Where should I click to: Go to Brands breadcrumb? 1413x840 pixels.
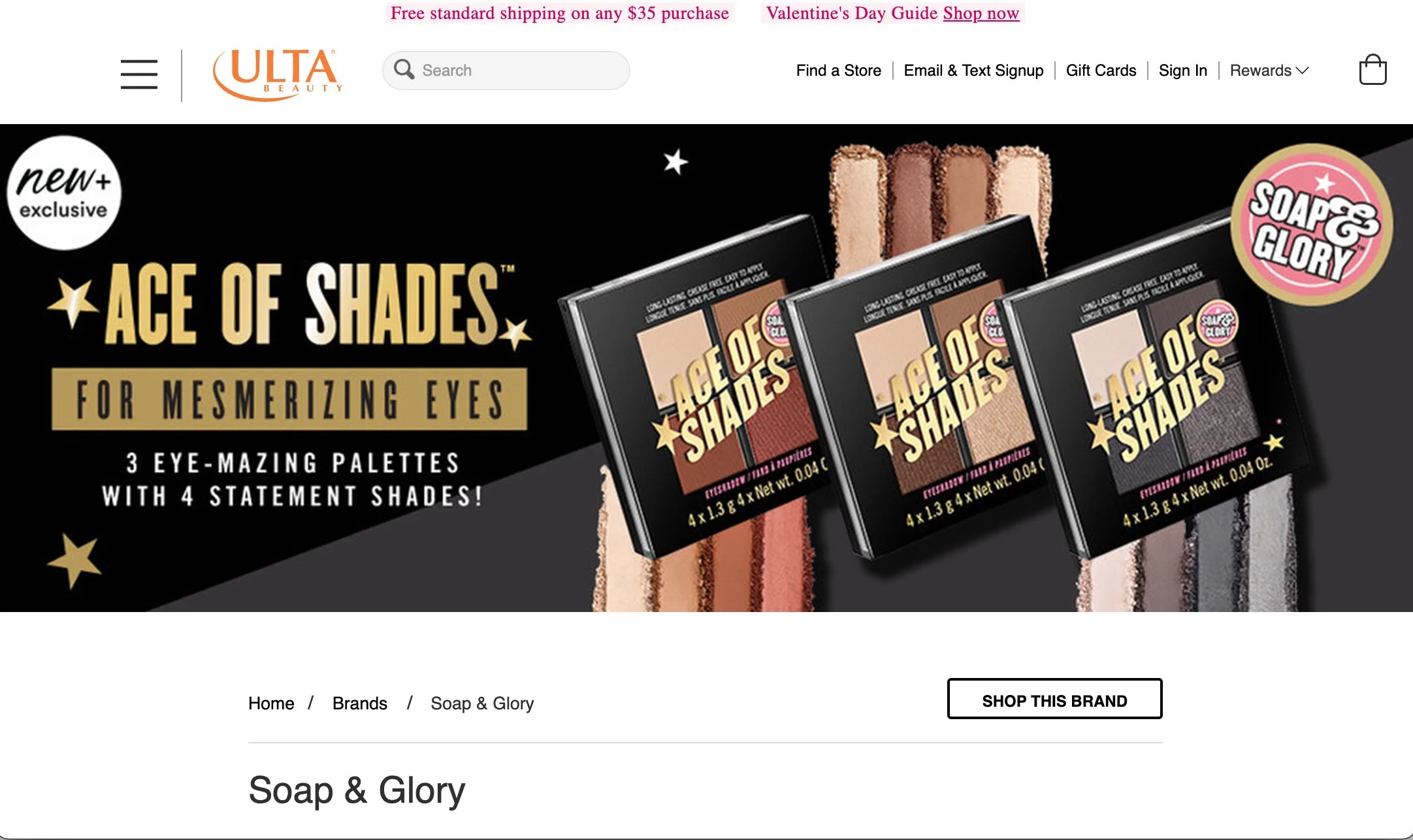click(359, 703)
